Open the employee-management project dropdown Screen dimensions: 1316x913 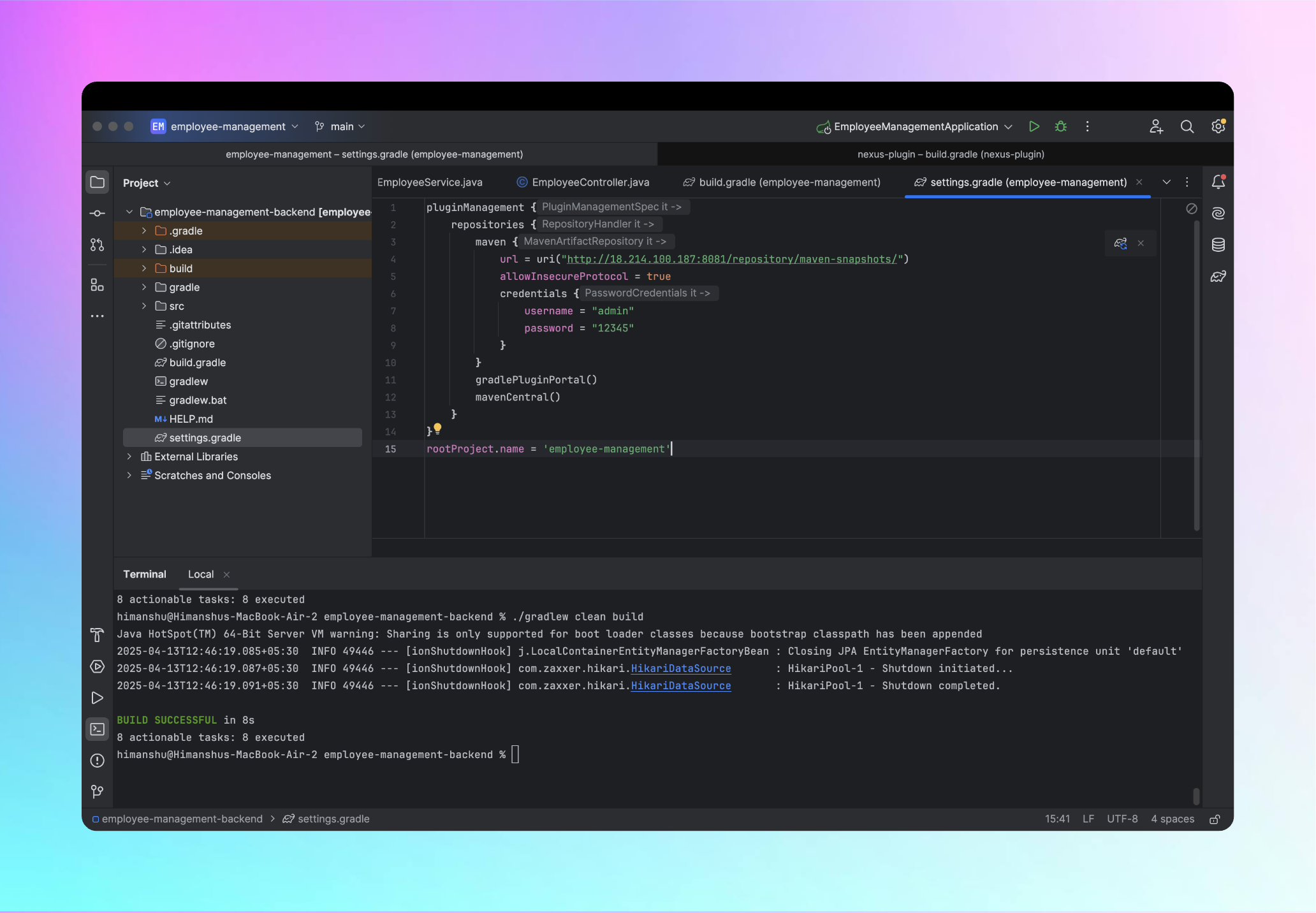click(224, 127)
